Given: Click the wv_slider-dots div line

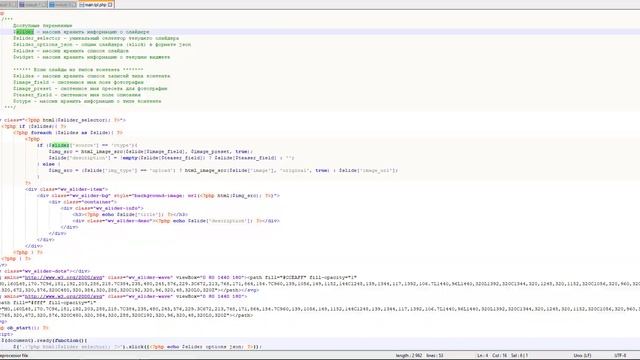Looking at the screenshot, I should (x=45, y=271).
